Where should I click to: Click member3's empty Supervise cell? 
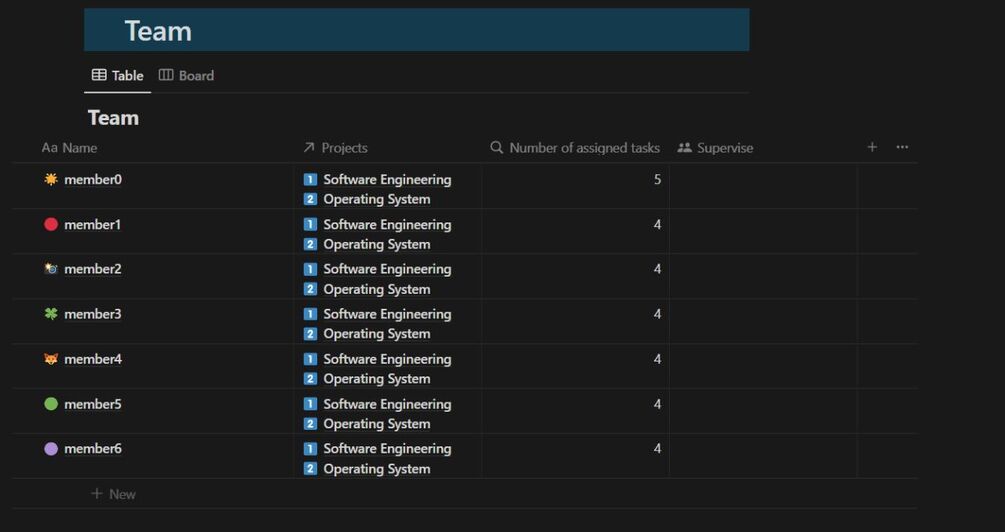762,322
